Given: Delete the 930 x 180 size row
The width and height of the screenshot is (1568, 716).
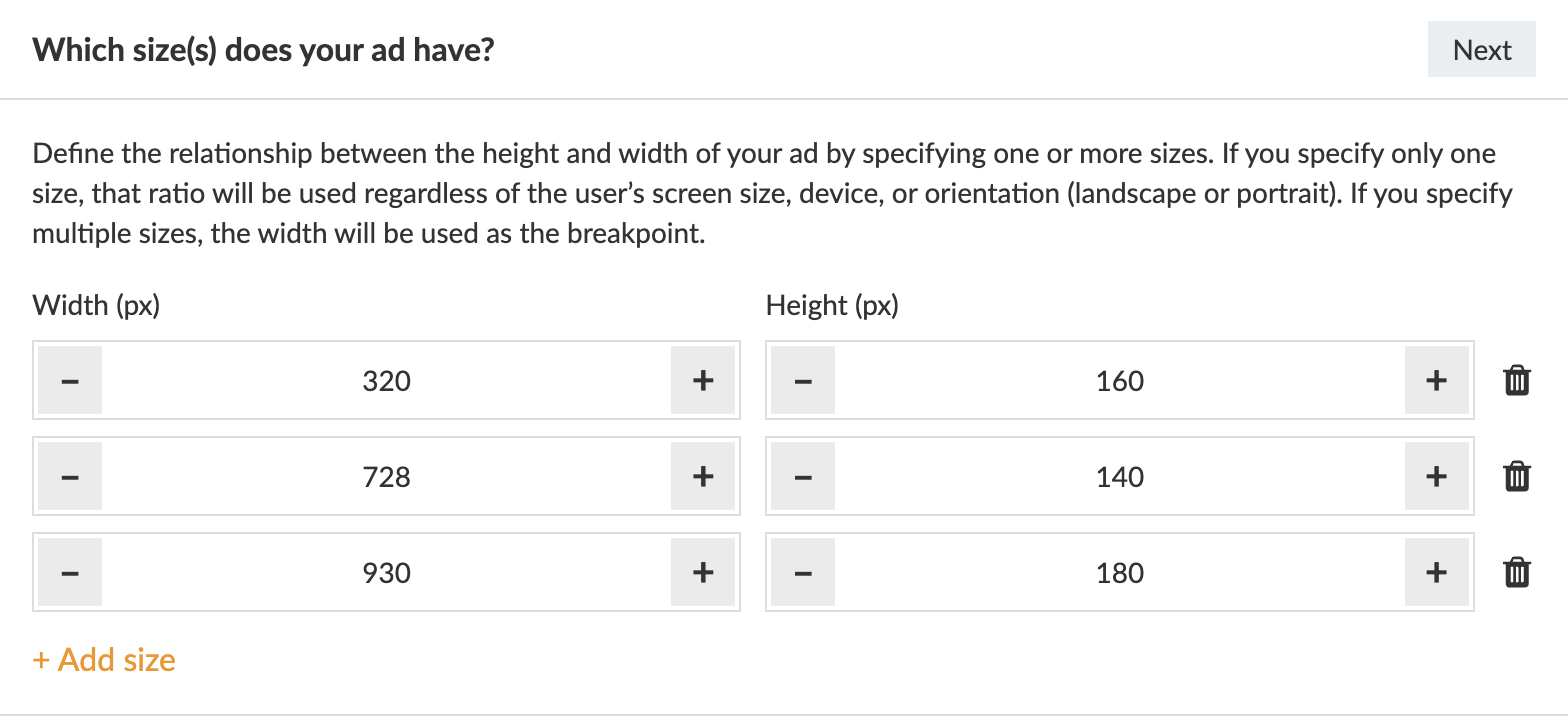Looking at the screenshot, I should (1517, 572).
